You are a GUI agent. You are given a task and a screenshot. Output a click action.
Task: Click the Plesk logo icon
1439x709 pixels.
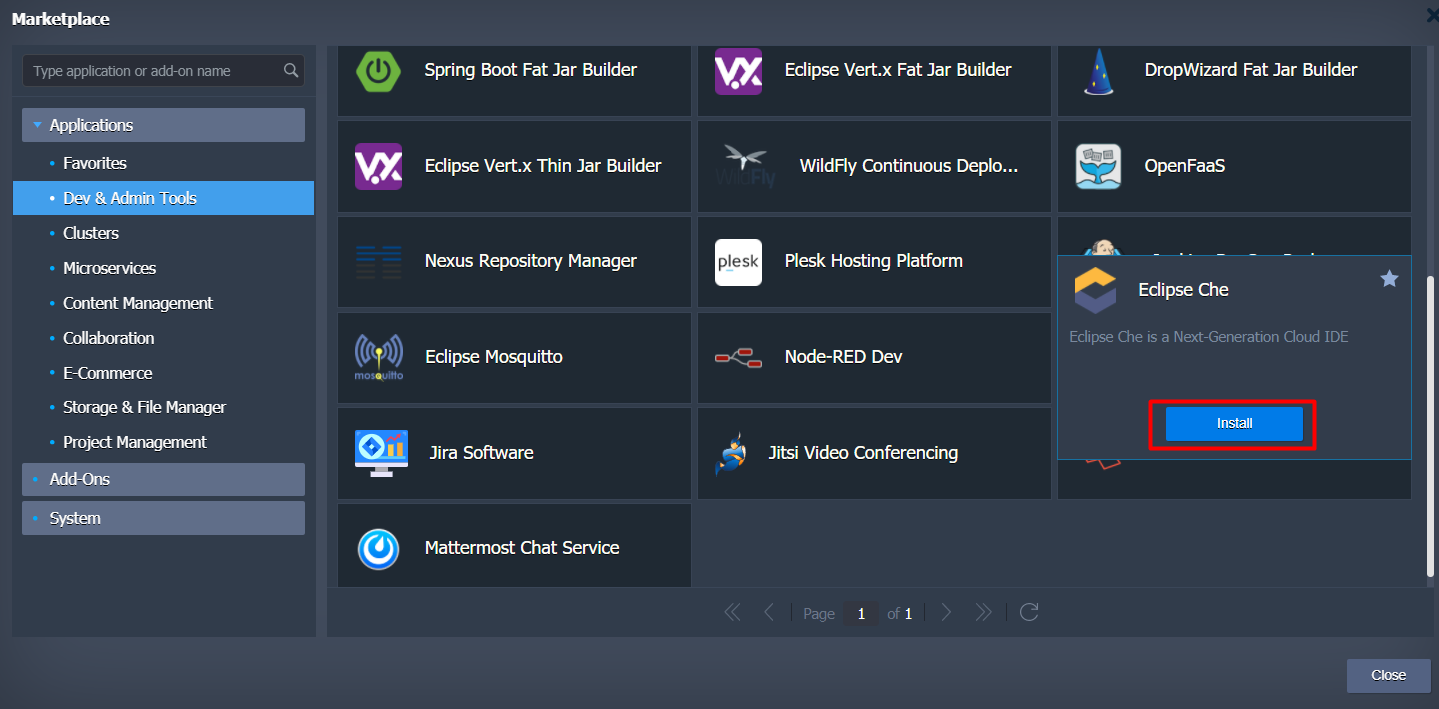pos(738,262)
